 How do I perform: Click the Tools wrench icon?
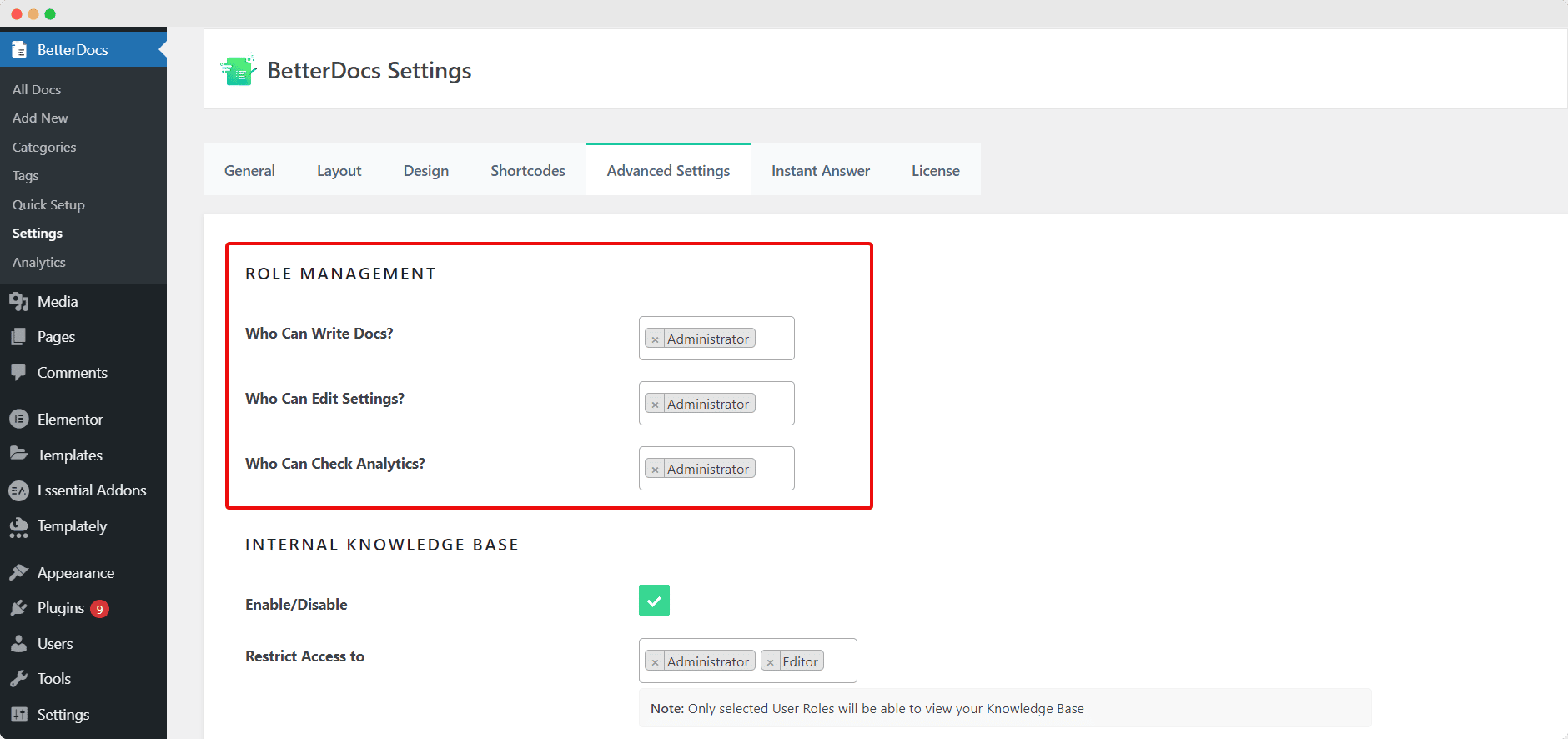point(18,679)
